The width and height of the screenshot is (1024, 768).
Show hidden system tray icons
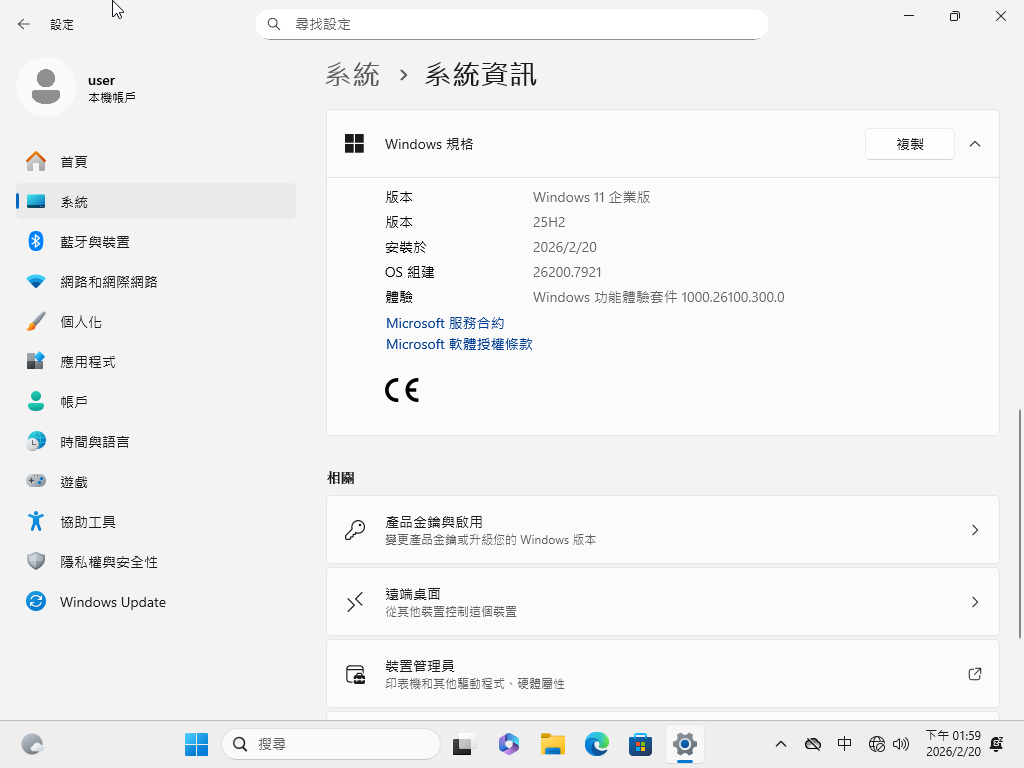tap(781, 744)
